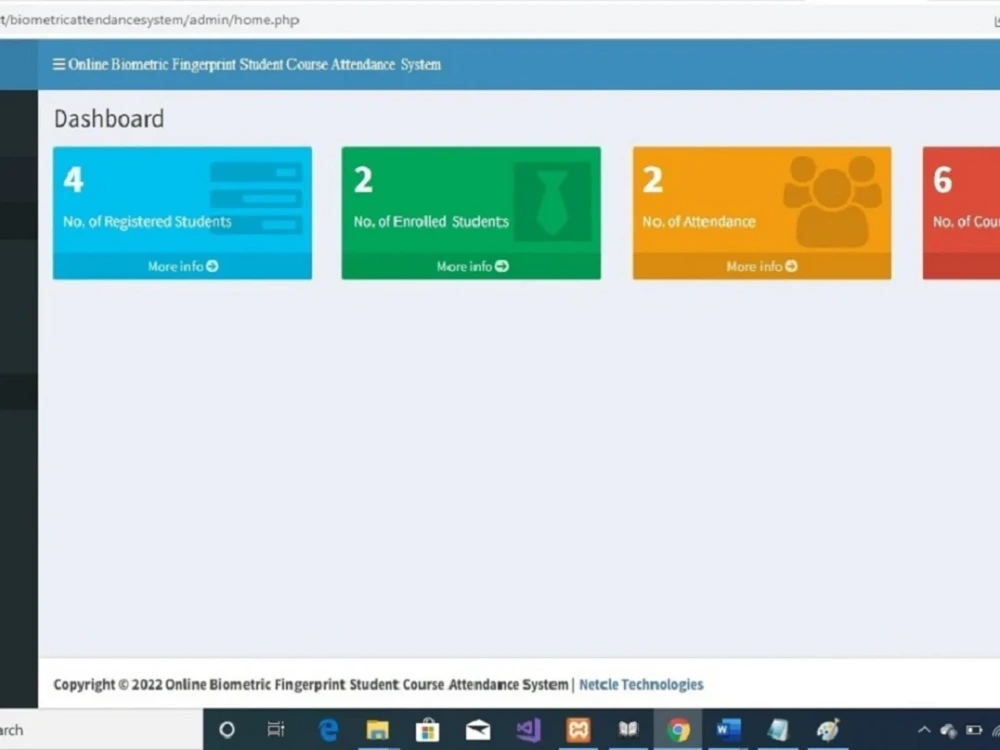This screenshot has height=750, width=1000.
Task: Click the browser address bar showing home.php
Action: point(150,18)
